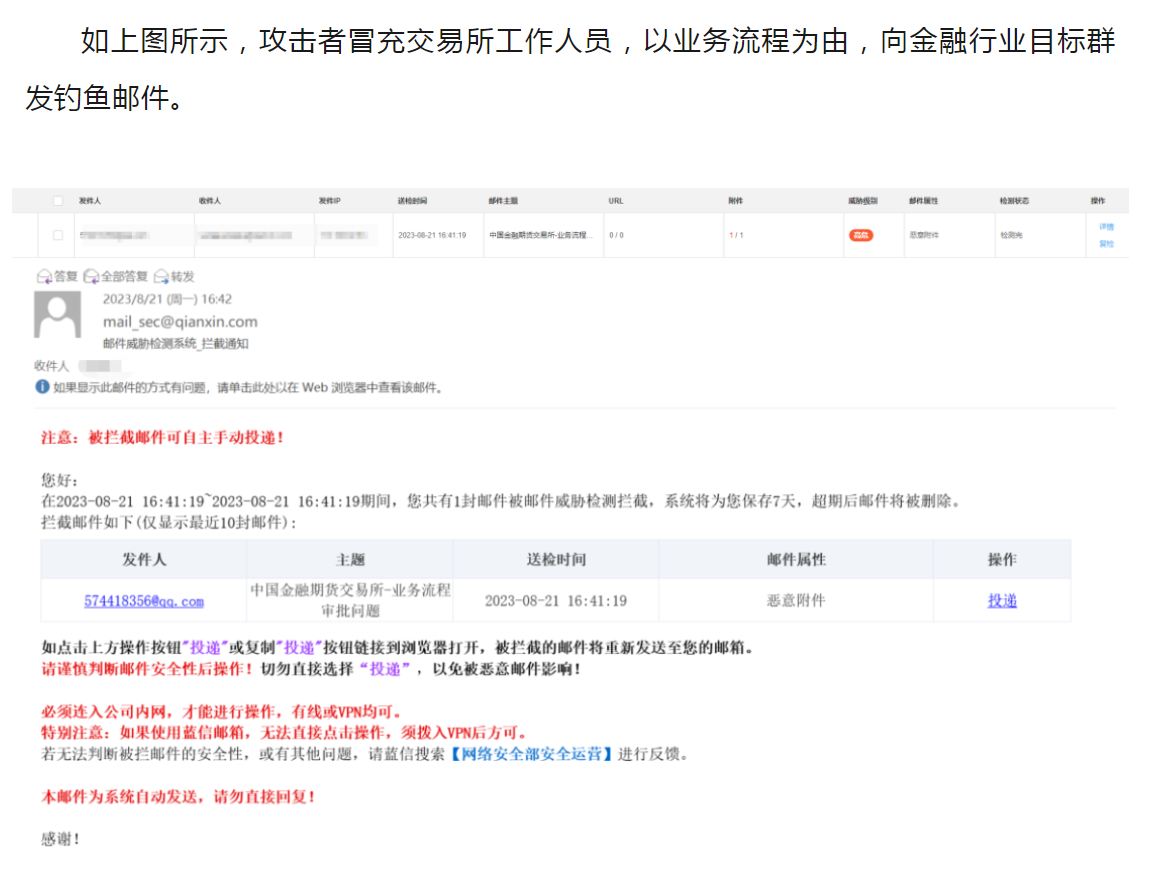Click the 邮件主题 column header

tap(503, 201)
